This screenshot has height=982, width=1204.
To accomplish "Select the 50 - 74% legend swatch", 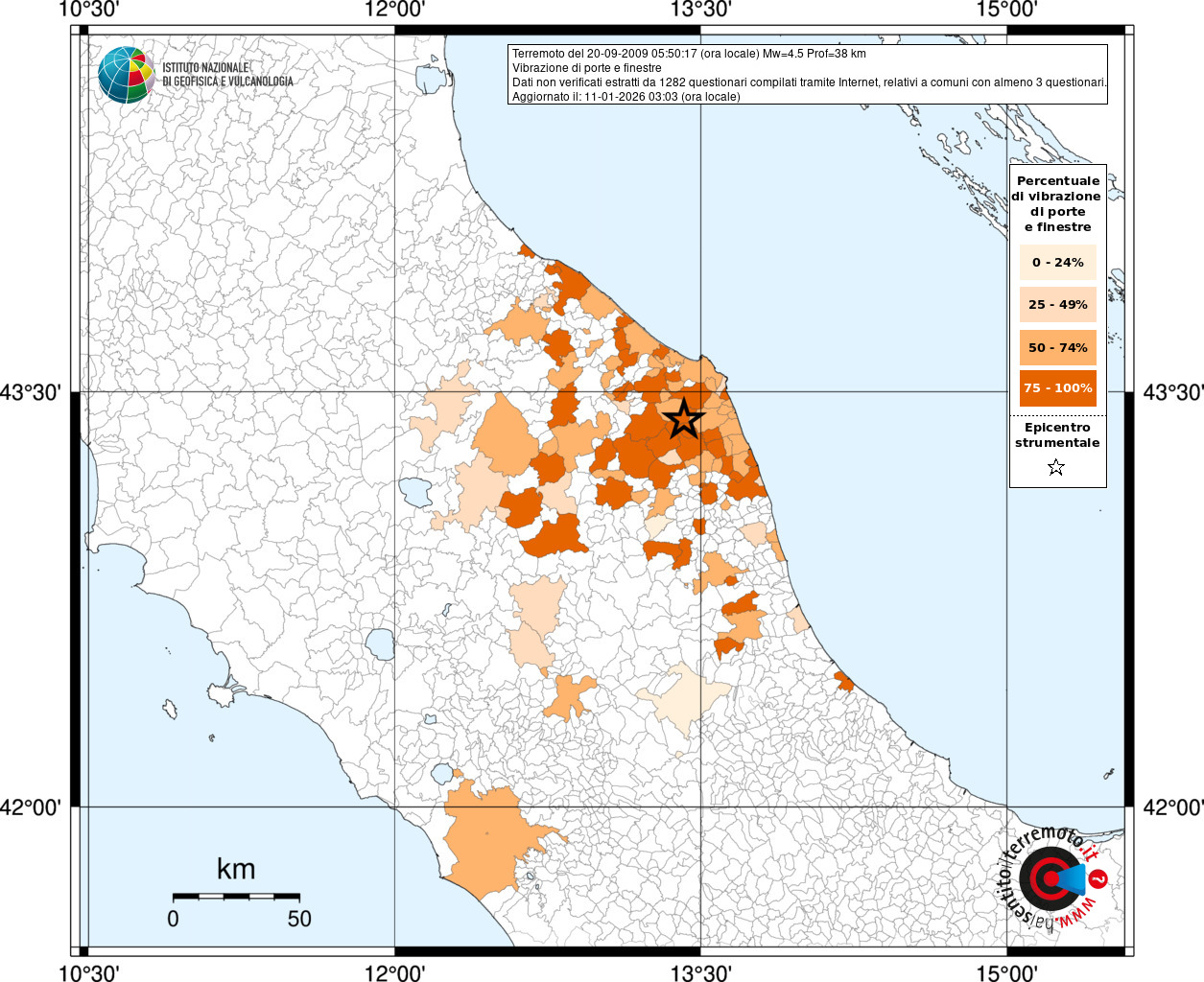I will [1057, 347].
